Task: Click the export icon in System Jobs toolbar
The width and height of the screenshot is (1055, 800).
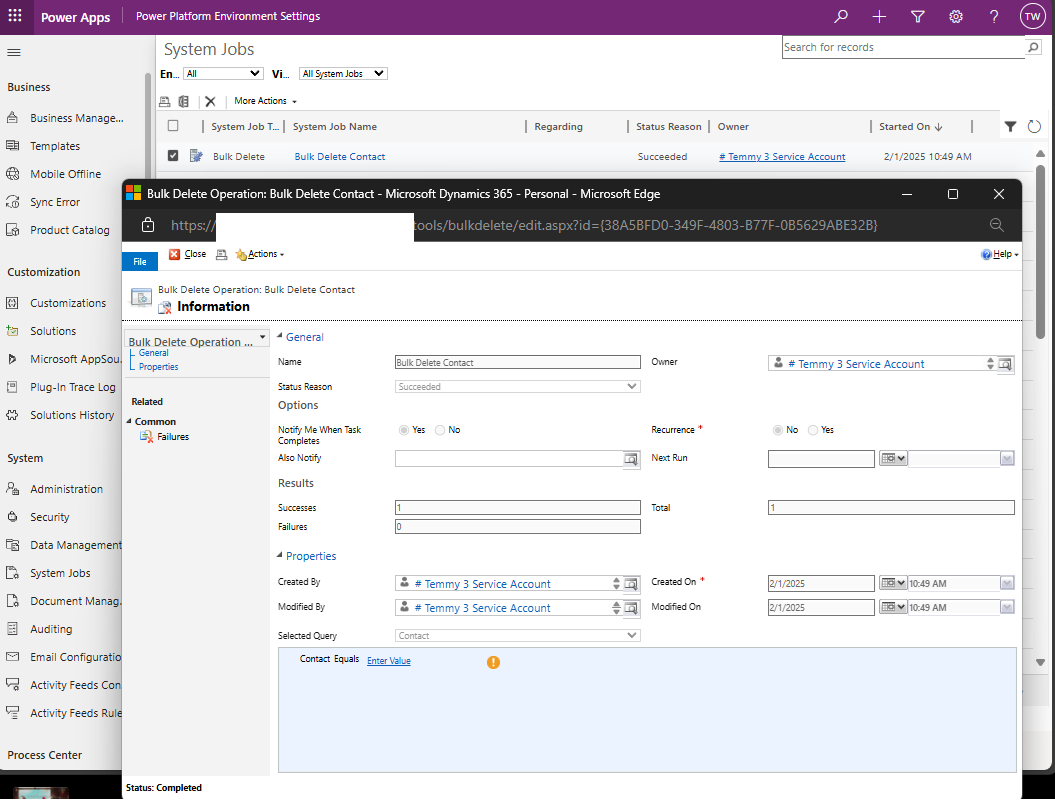Action: click(184, 101)
